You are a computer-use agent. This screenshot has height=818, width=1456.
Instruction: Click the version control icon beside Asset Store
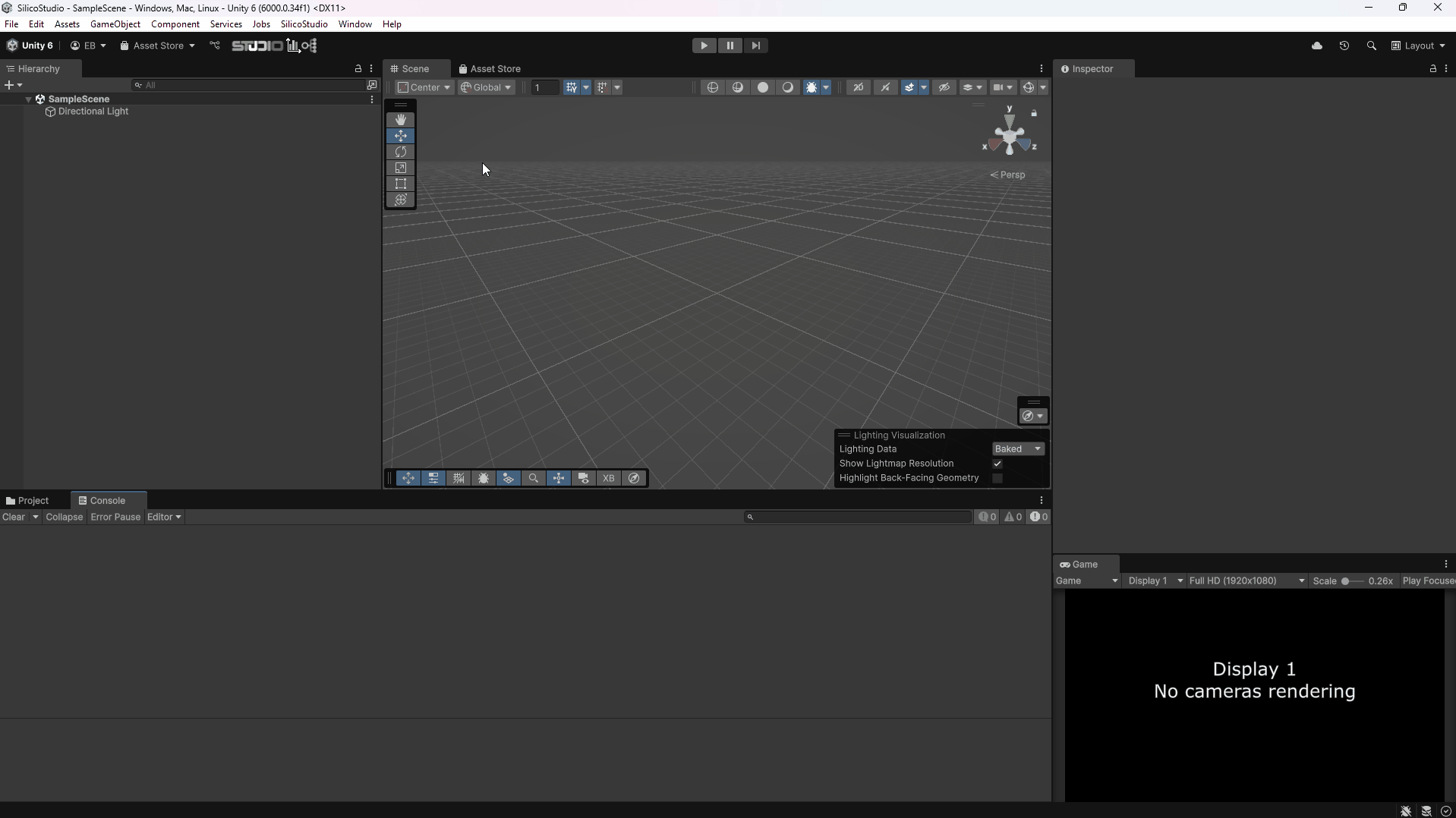point(215,46)
